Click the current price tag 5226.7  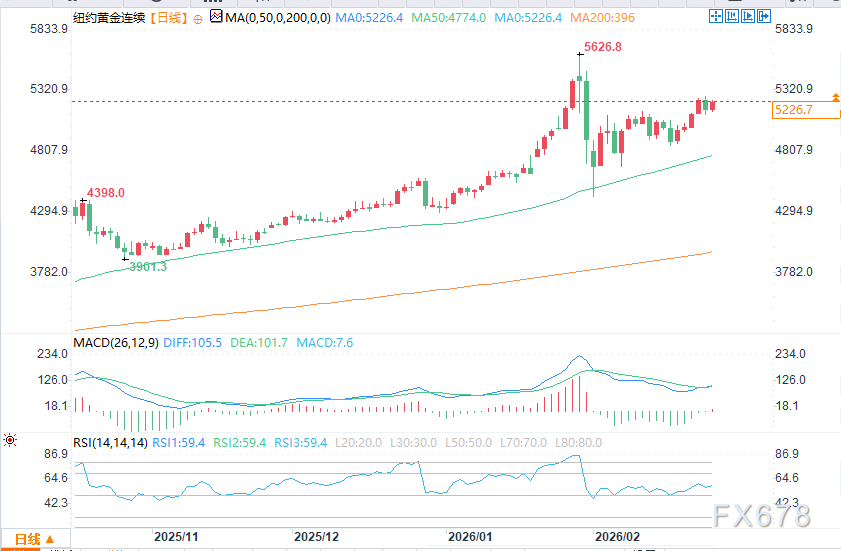pyautogui.click(x=793, y=110)
